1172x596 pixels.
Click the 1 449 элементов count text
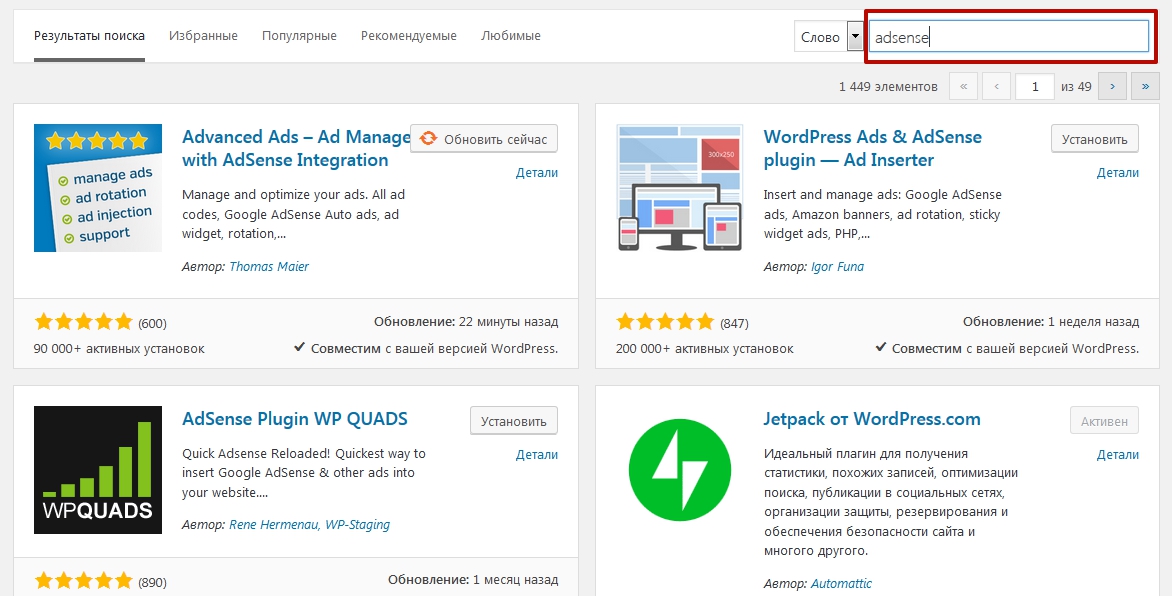(x=888, y=87)
